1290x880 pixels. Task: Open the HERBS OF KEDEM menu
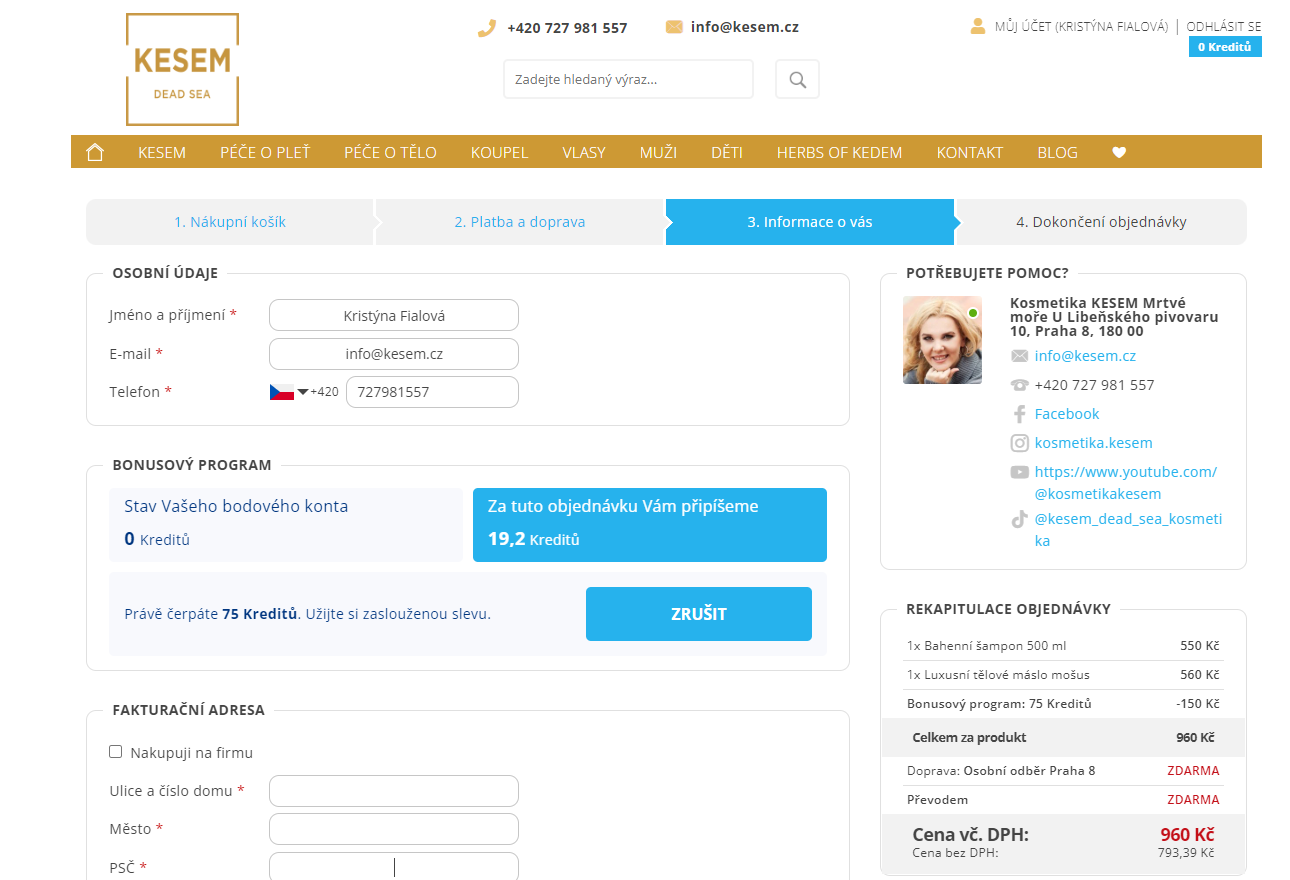click(x=839, y=153)
